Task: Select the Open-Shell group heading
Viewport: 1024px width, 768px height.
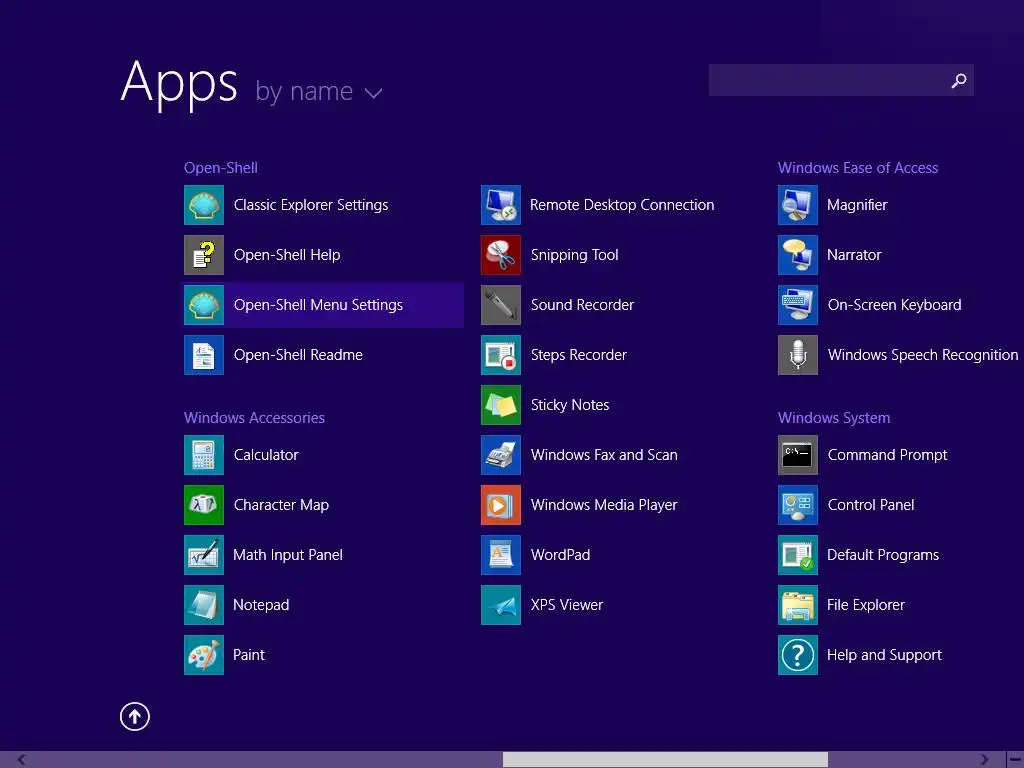Action: tap(221, 168)
